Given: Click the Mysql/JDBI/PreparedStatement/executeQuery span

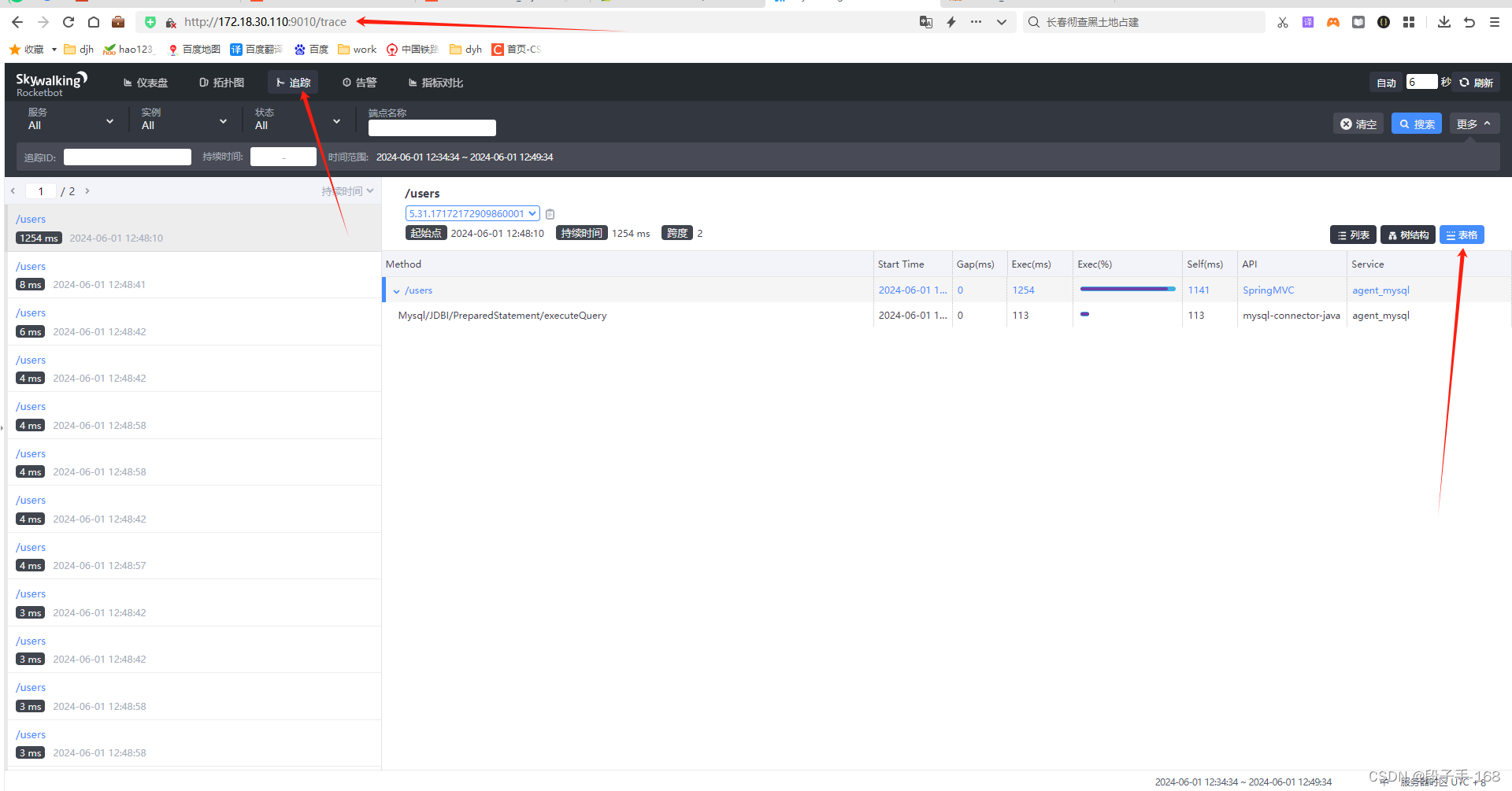Looking at the screenshot, I should 502,315.
